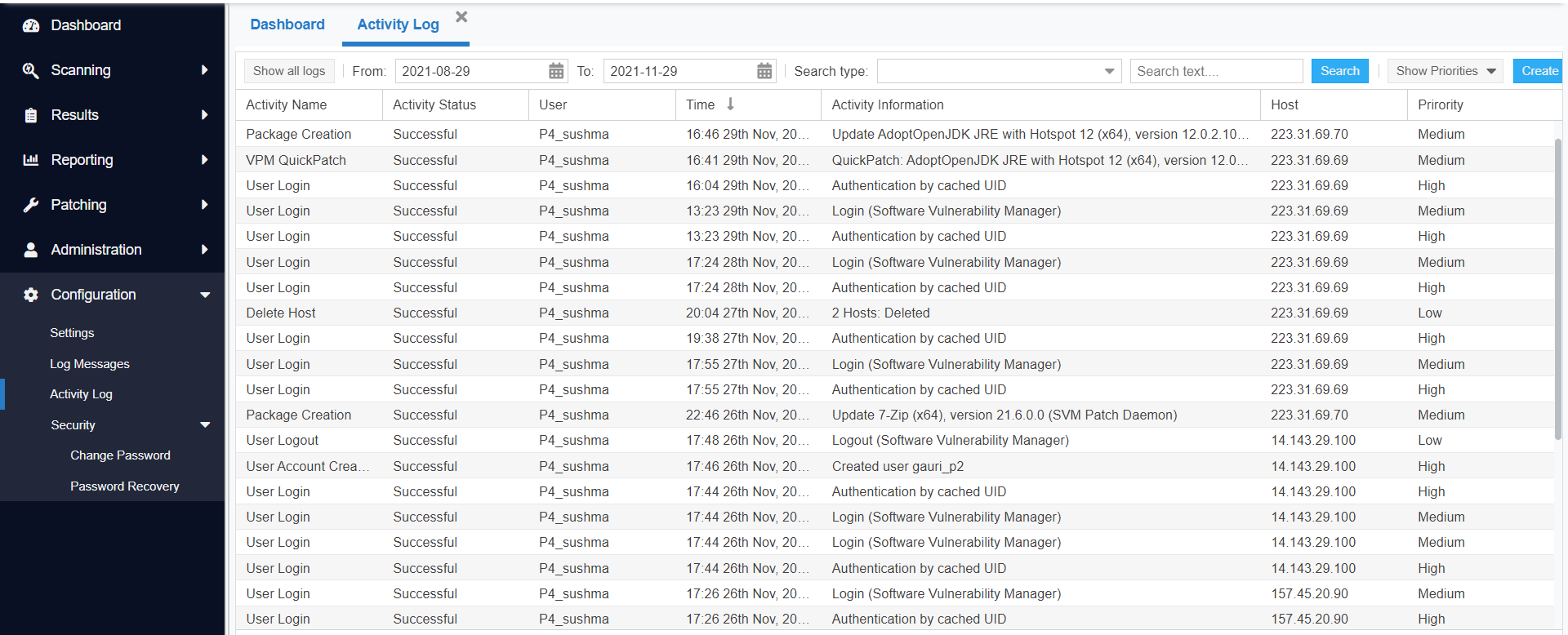
Task: Expand the Scanning menu arrow
Action: 204,70
